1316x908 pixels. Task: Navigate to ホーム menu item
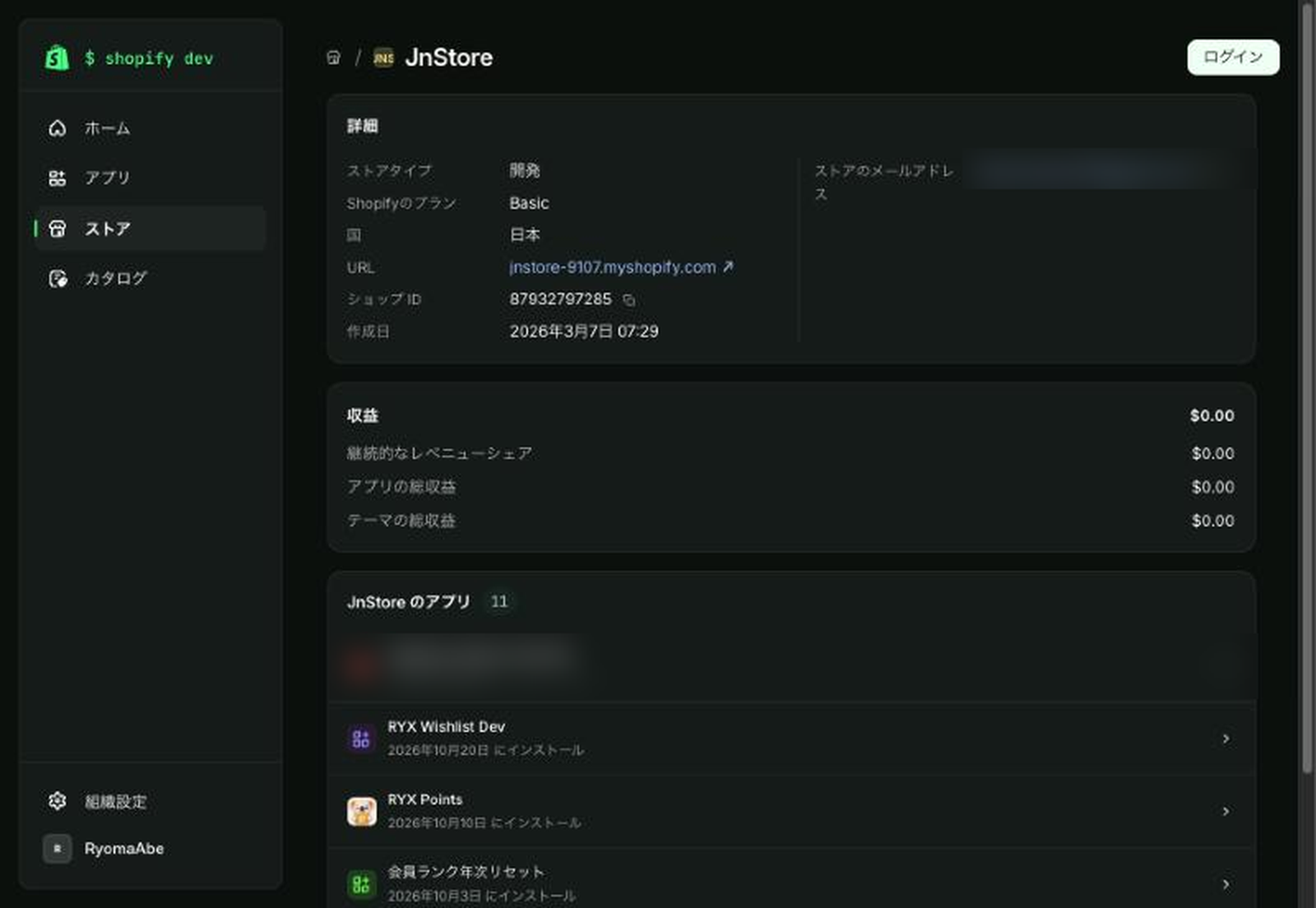click(150, 128)
